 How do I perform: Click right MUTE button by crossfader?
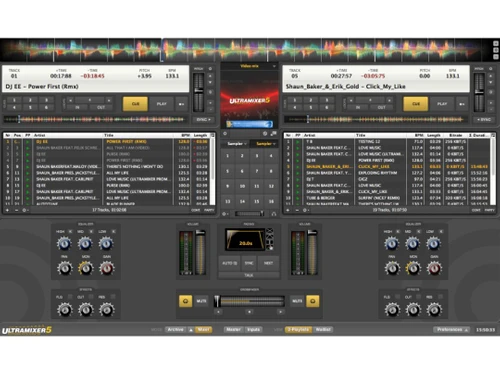click(297, 301)
